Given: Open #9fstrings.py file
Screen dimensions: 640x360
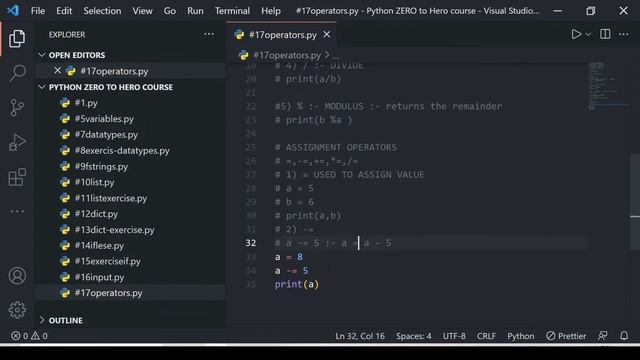Looking at the screenshot, I should point(101,167).
